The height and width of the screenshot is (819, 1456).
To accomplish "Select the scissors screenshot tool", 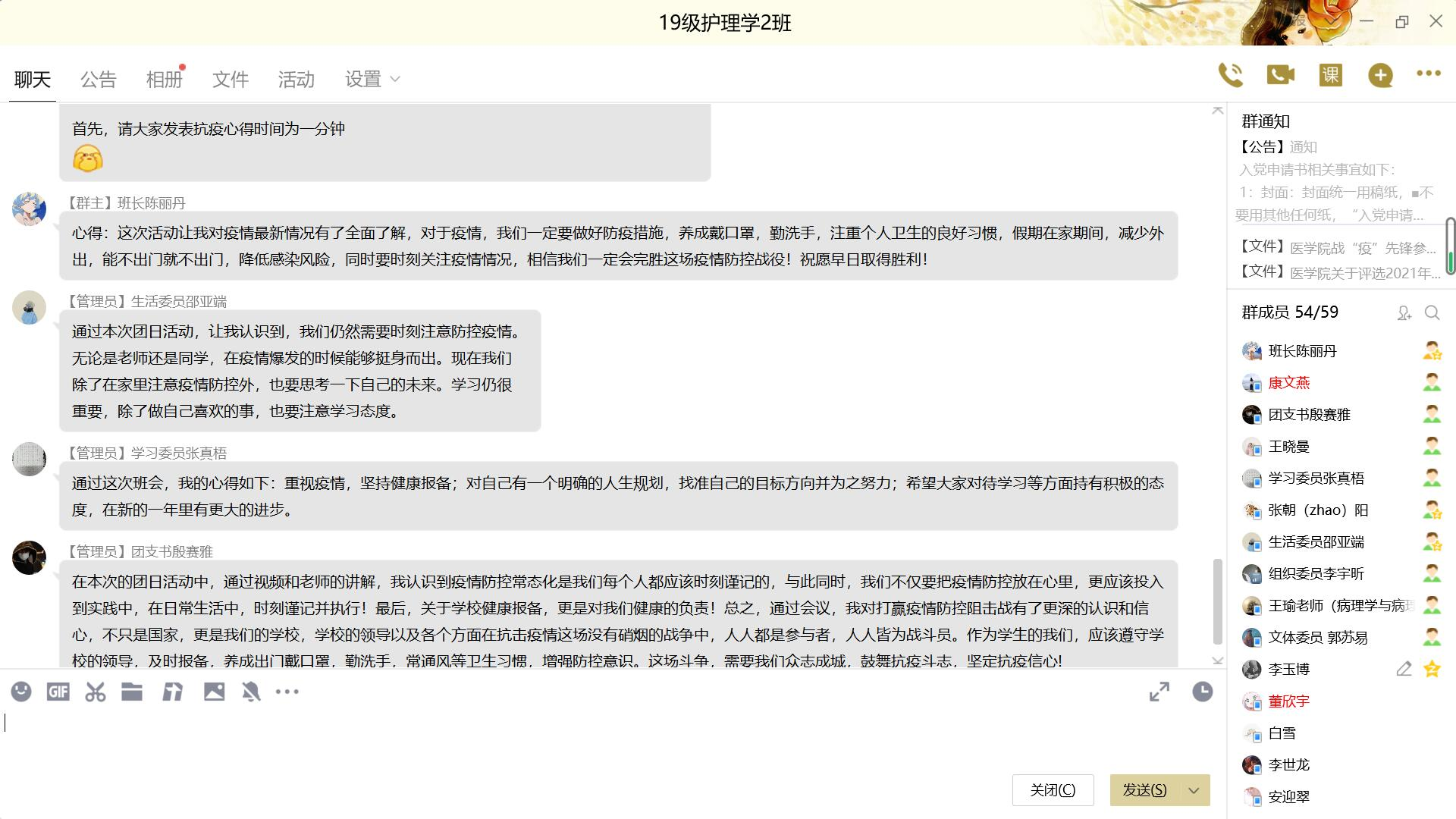I will (96, 692).
